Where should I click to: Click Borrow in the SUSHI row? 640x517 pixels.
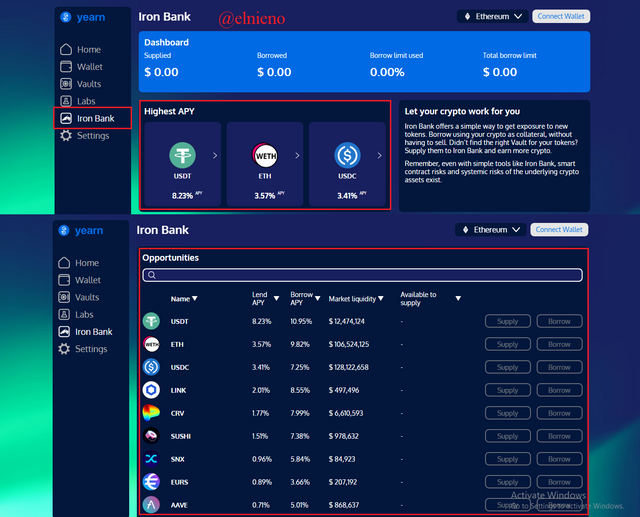coord(559,436)
